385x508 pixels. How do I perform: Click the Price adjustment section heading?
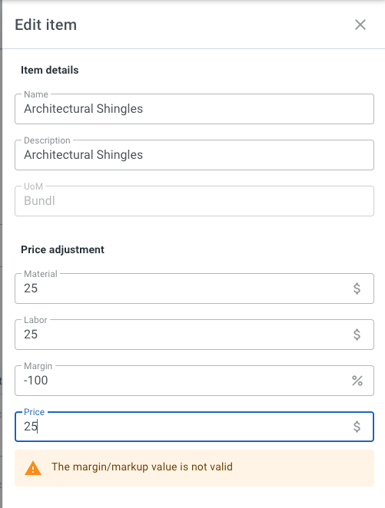click(63, 249)
